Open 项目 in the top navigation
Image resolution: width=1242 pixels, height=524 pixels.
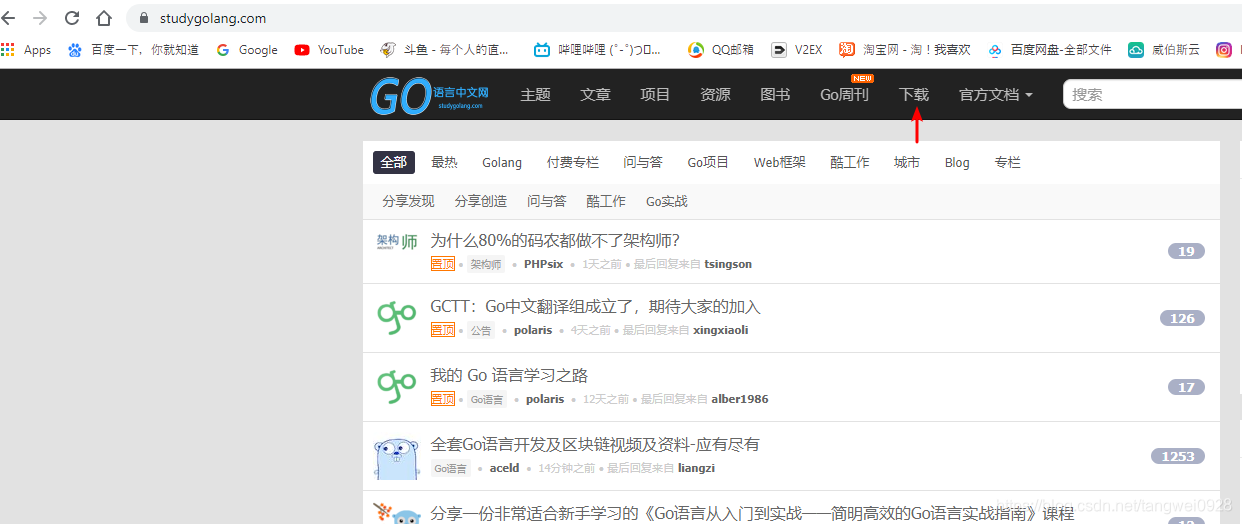pos(655,94)
